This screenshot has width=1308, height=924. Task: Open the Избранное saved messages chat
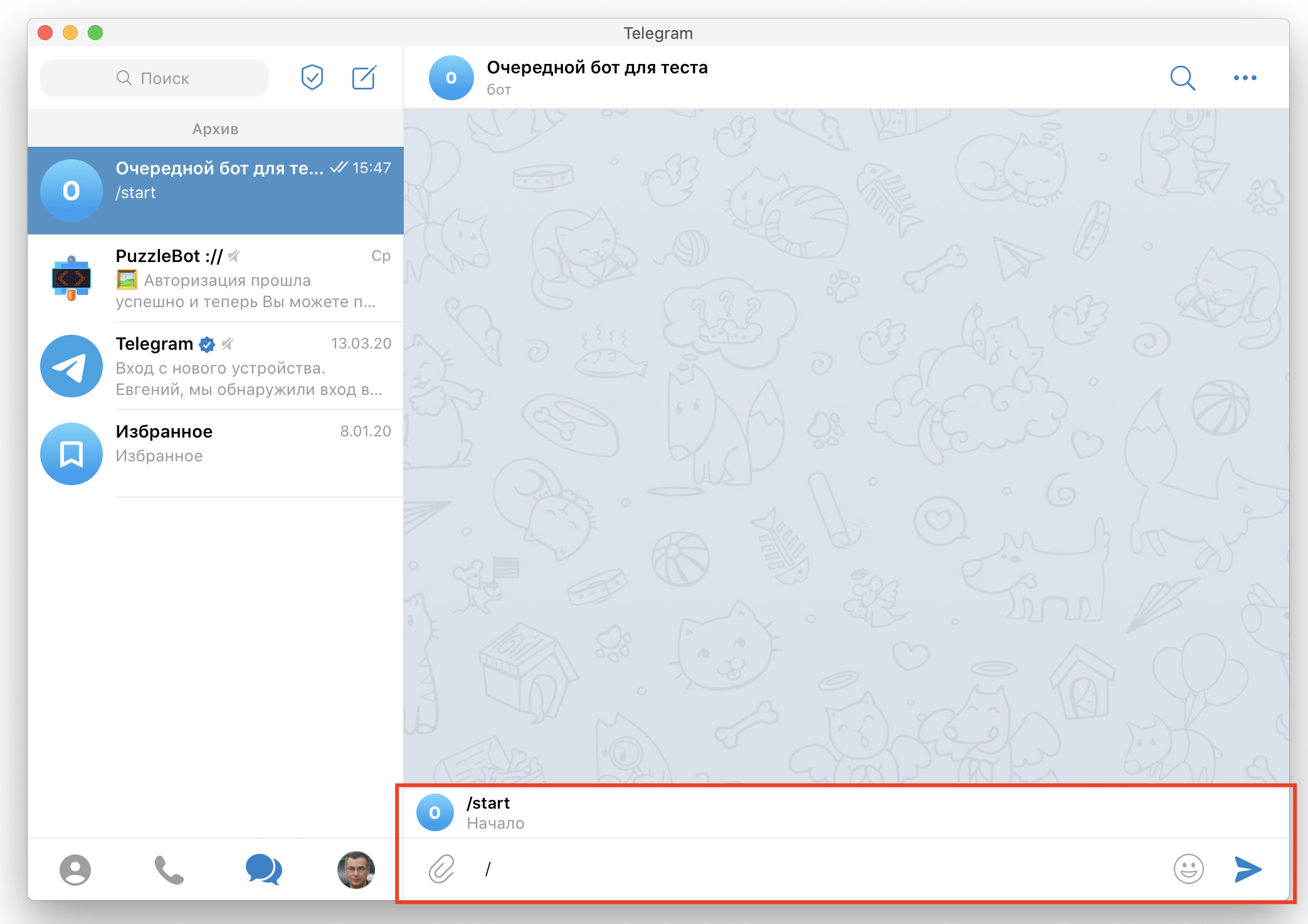click(x=215, y=454)
